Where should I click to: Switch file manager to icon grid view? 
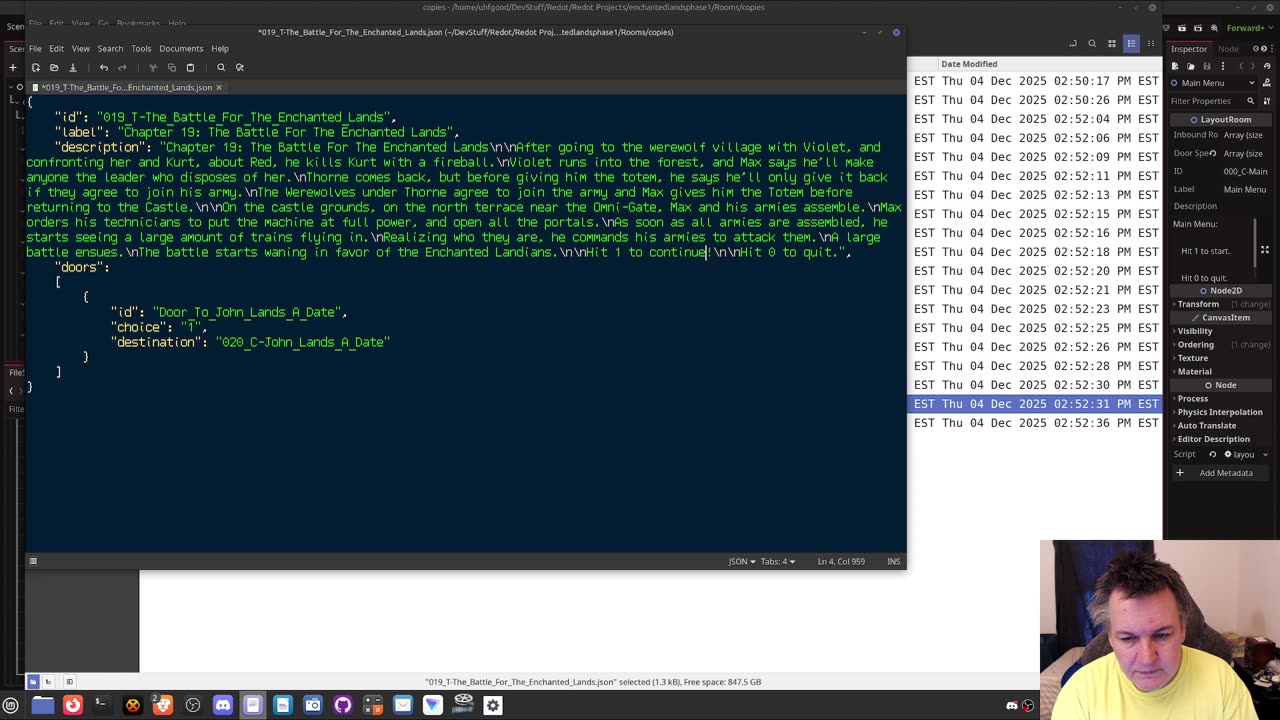1111,43
